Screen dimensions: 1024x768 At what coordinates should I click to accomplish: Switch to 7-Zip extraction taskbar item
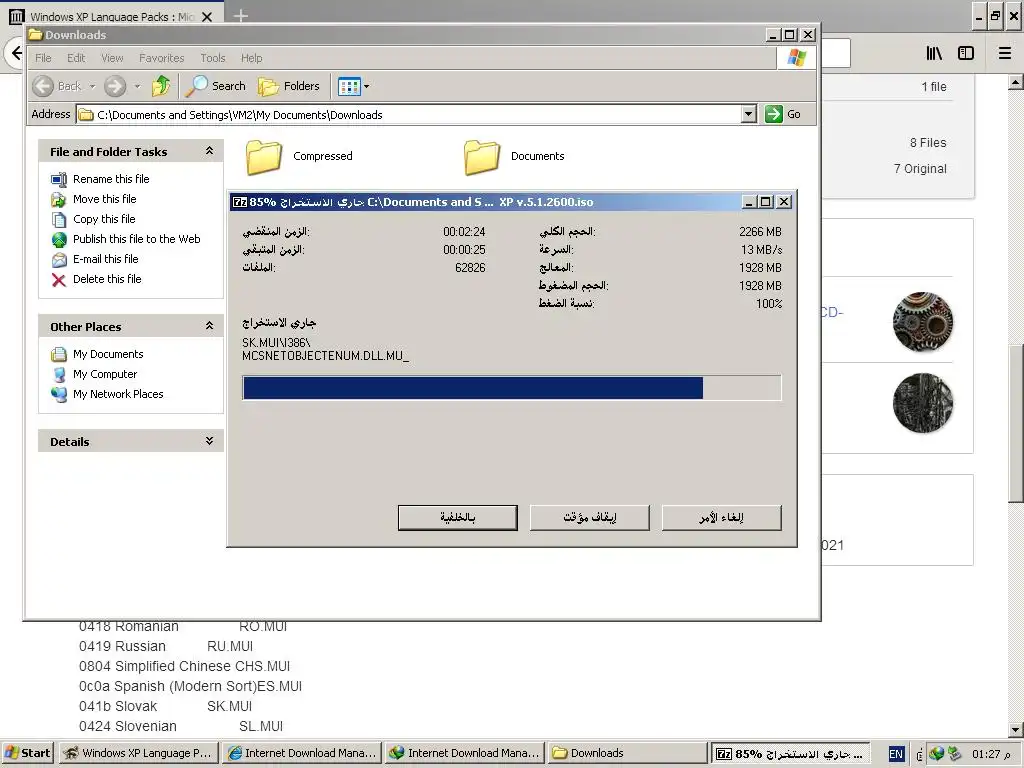click(791, 754)
